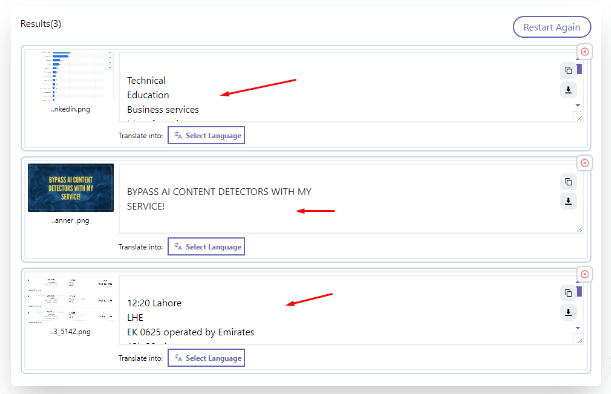Click scrollbar thumb in the linkedin.png text box
Image resolution: width=611 pixels, height=394 pixels.
click(x=579, y=69)
